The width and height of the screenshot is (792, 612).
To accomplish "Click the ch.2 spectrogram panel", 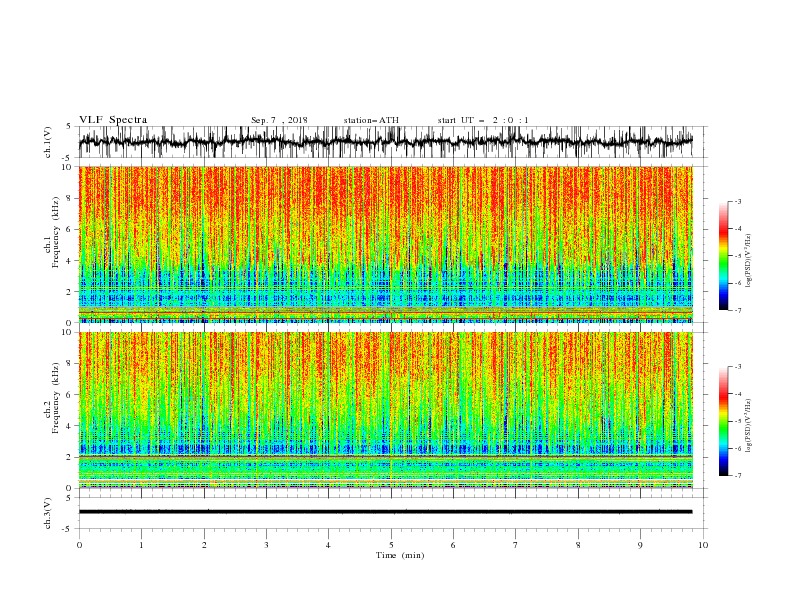I will click(385, 410).
